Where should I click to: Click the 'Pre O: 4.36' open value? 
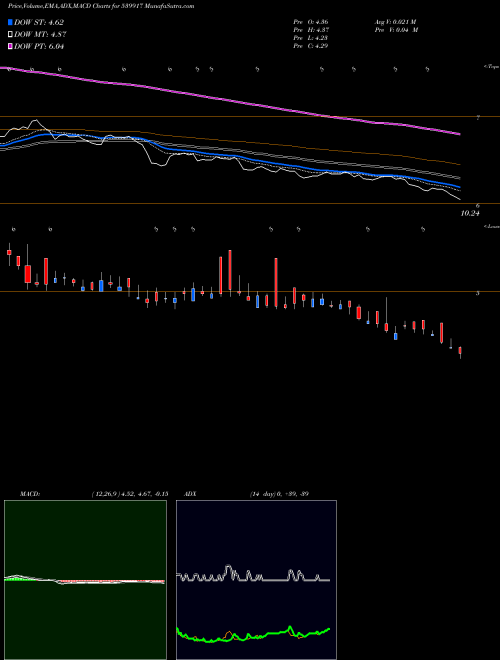click(x=311, y=22)
